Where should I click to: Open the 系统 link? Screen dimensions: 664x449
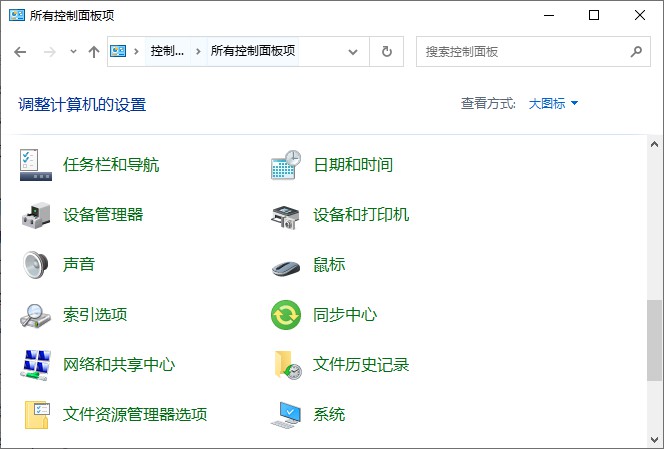(329, 414)
